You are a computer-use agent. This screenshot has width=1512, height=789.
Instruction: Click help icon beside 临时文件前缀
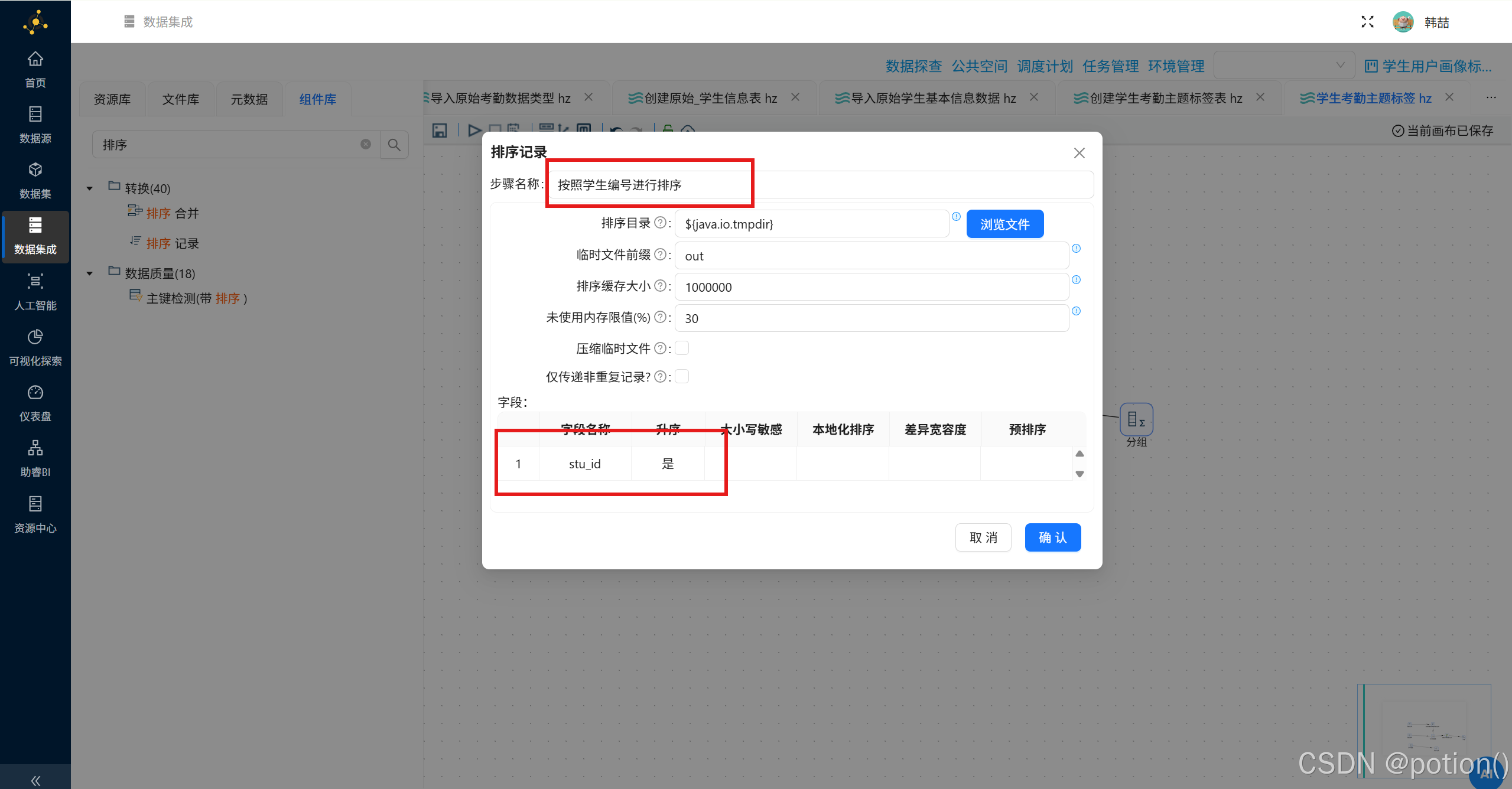point(661,255)
